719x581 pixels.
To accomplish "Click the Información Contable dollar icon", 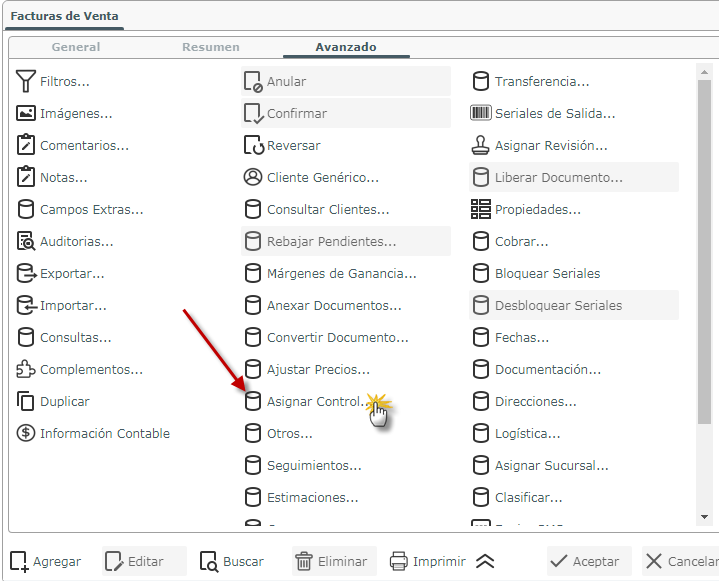I will click(x=26, y=433).
